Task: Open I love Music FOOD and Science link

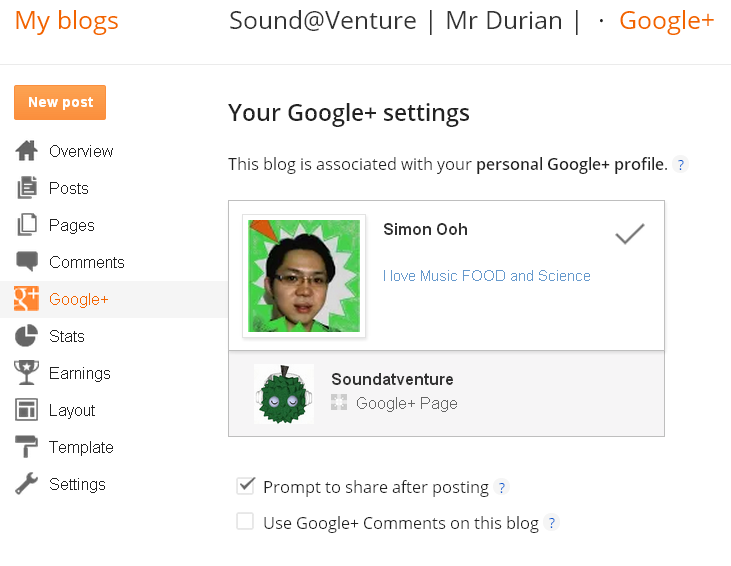Action: 487,276
